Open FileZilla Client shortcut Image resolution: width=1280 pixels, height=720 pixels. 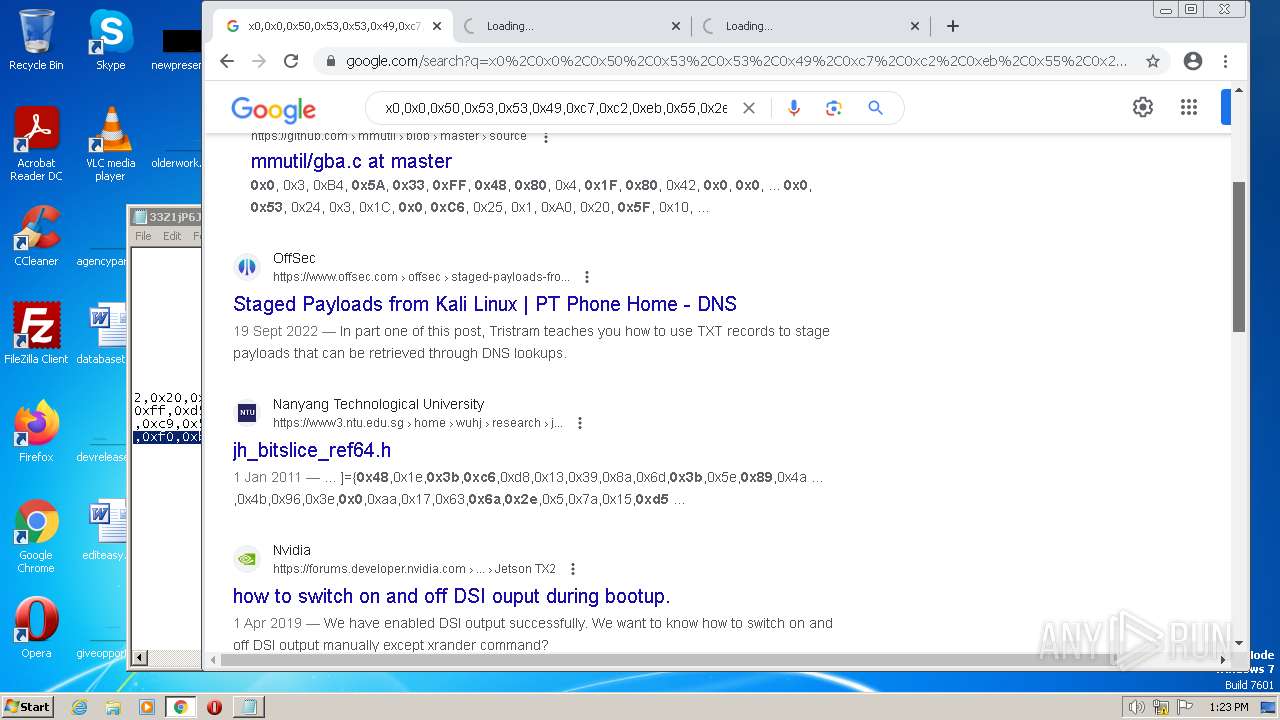point(36,334)
